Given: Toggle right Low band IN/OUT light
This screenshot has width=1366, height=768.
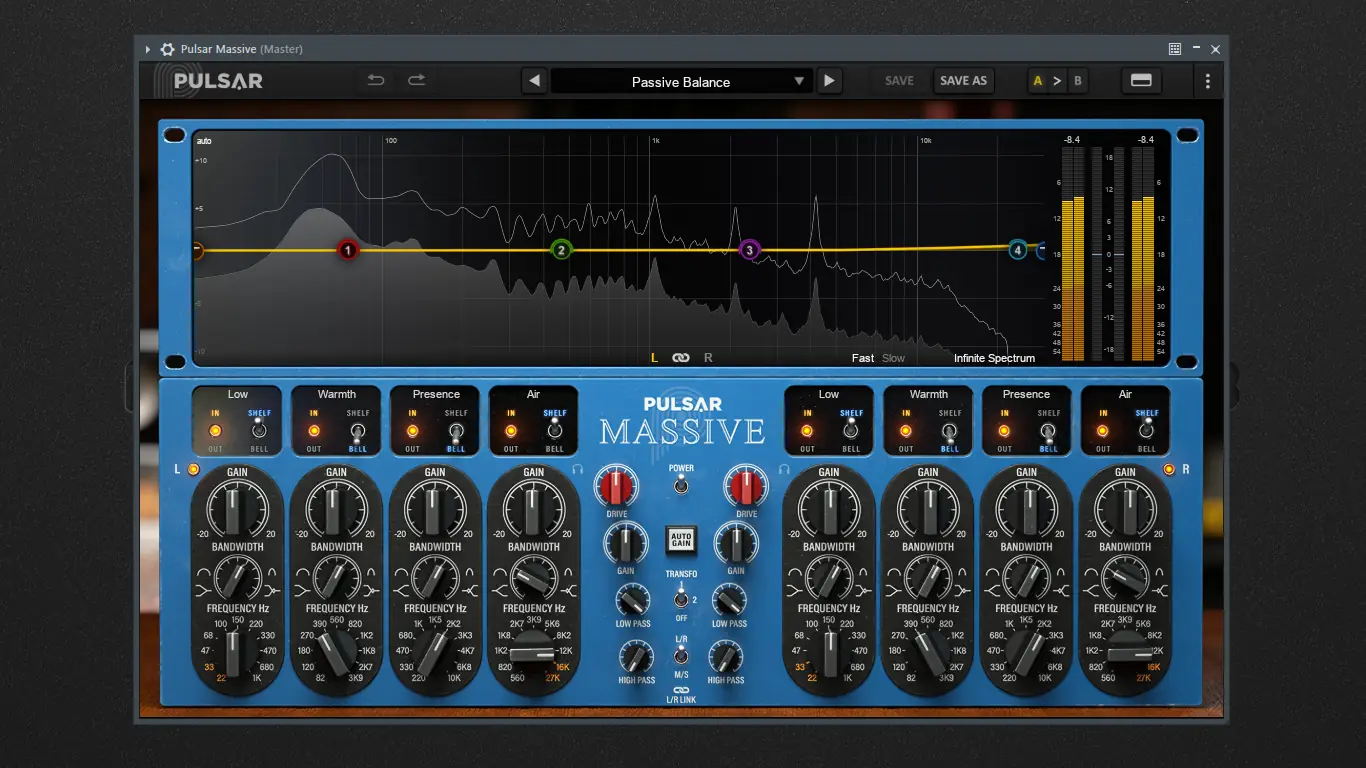Looking at the screenshot, I should (807, 431).
